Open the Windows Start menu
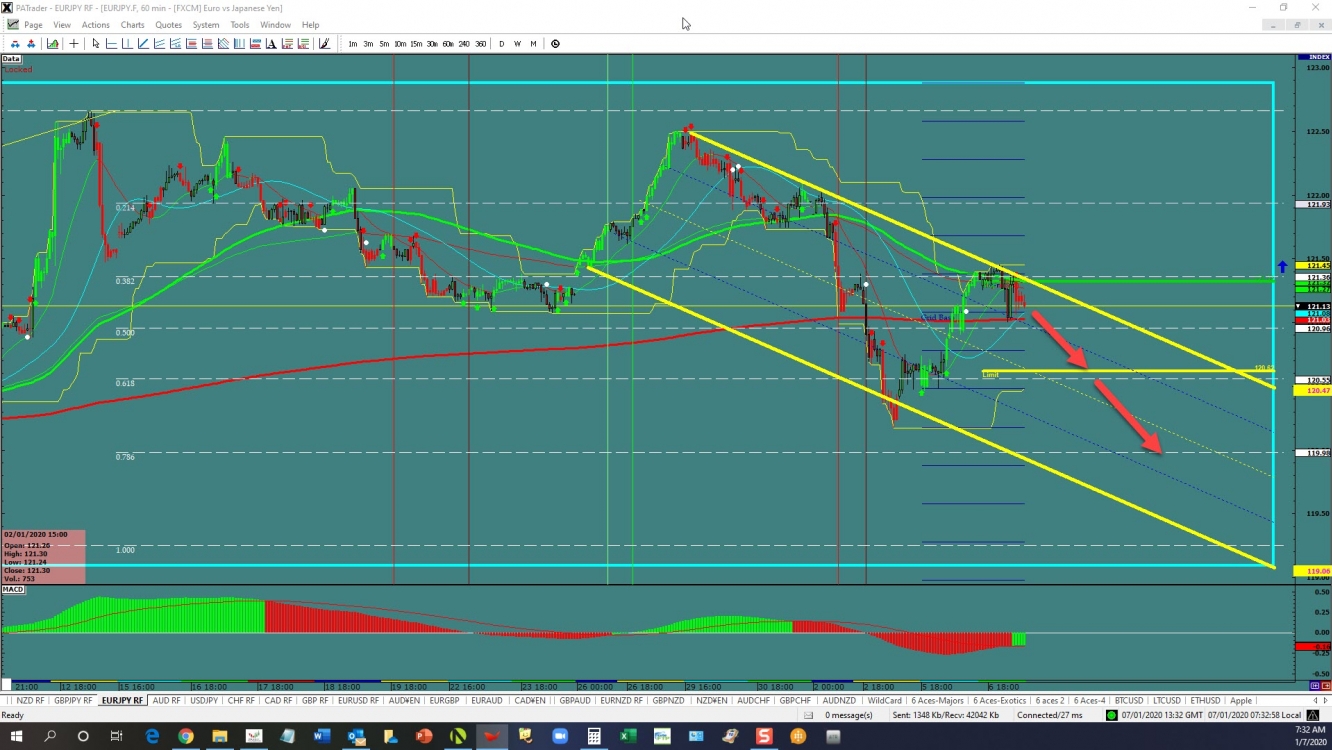The height and width of the screenshot is (750, 1332). [16, 736]
